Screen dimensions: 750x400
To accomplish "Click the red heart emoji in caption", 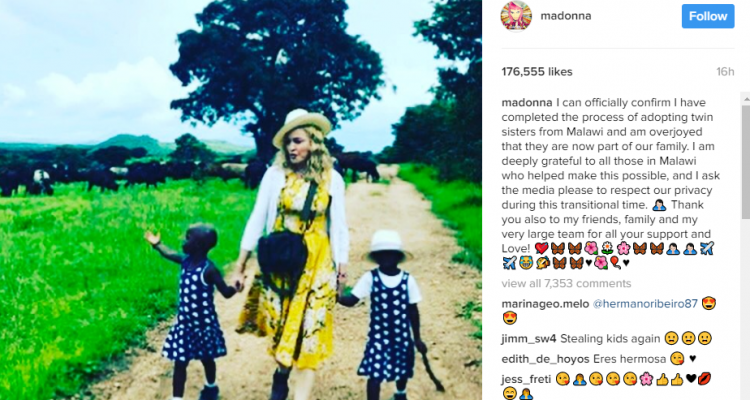I will pyautogui.click(x=541, y=248).
